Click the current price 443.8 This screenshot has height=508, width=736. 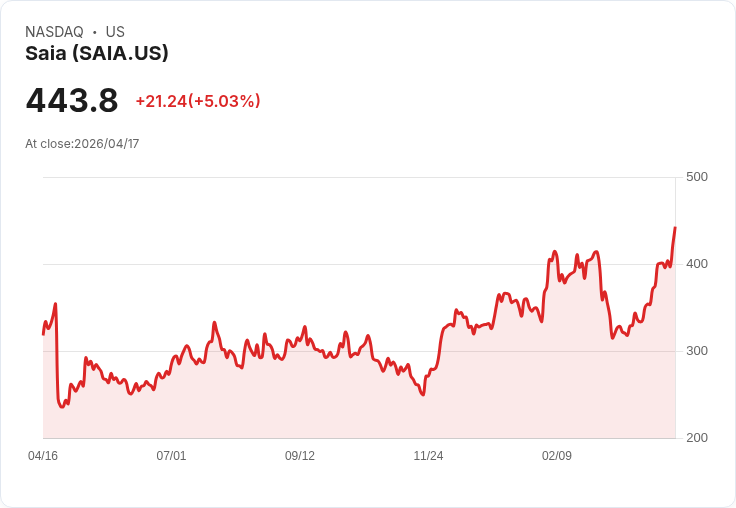click(72, 100)
